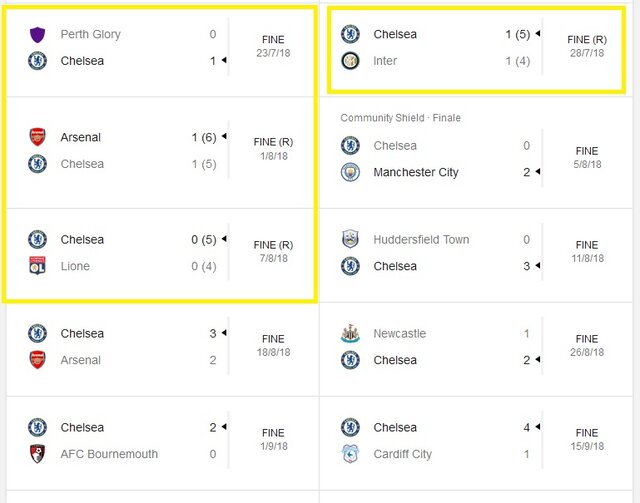640x503 pixels.
Task: Click FINE (R) 1/8/18 match status
Action: 273,149
